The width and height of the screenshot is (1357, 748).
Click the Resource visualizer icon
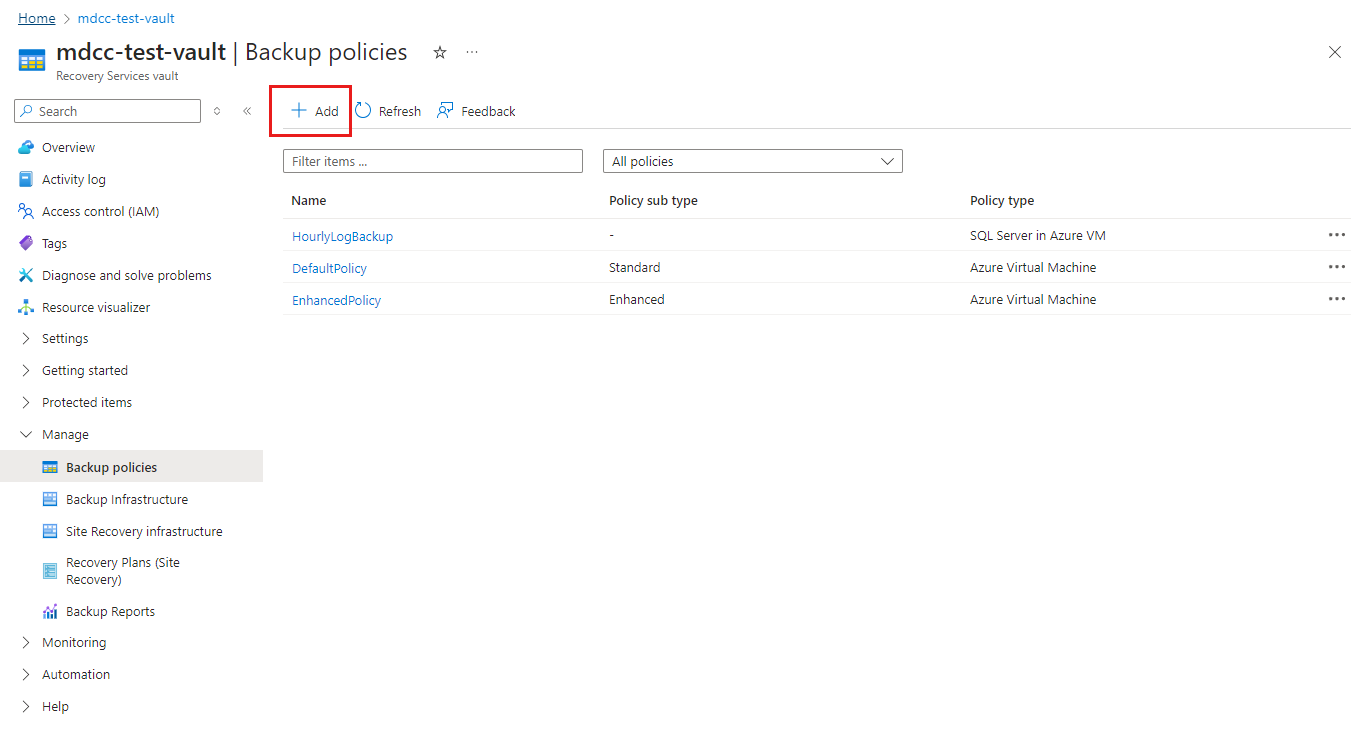click(x=26, y=308)
